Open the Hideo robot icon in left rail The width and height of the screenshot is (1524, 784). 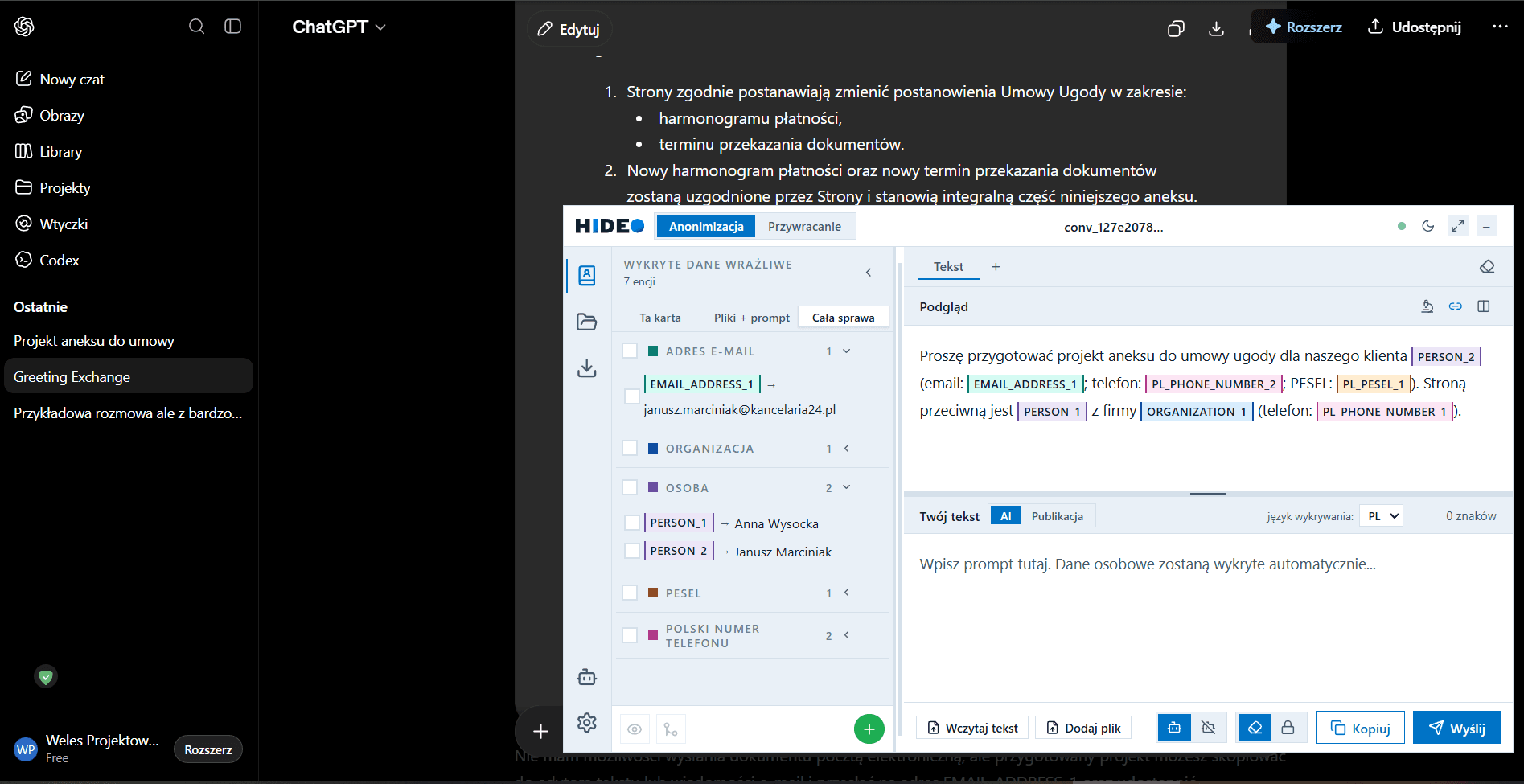tap(587, 677)
